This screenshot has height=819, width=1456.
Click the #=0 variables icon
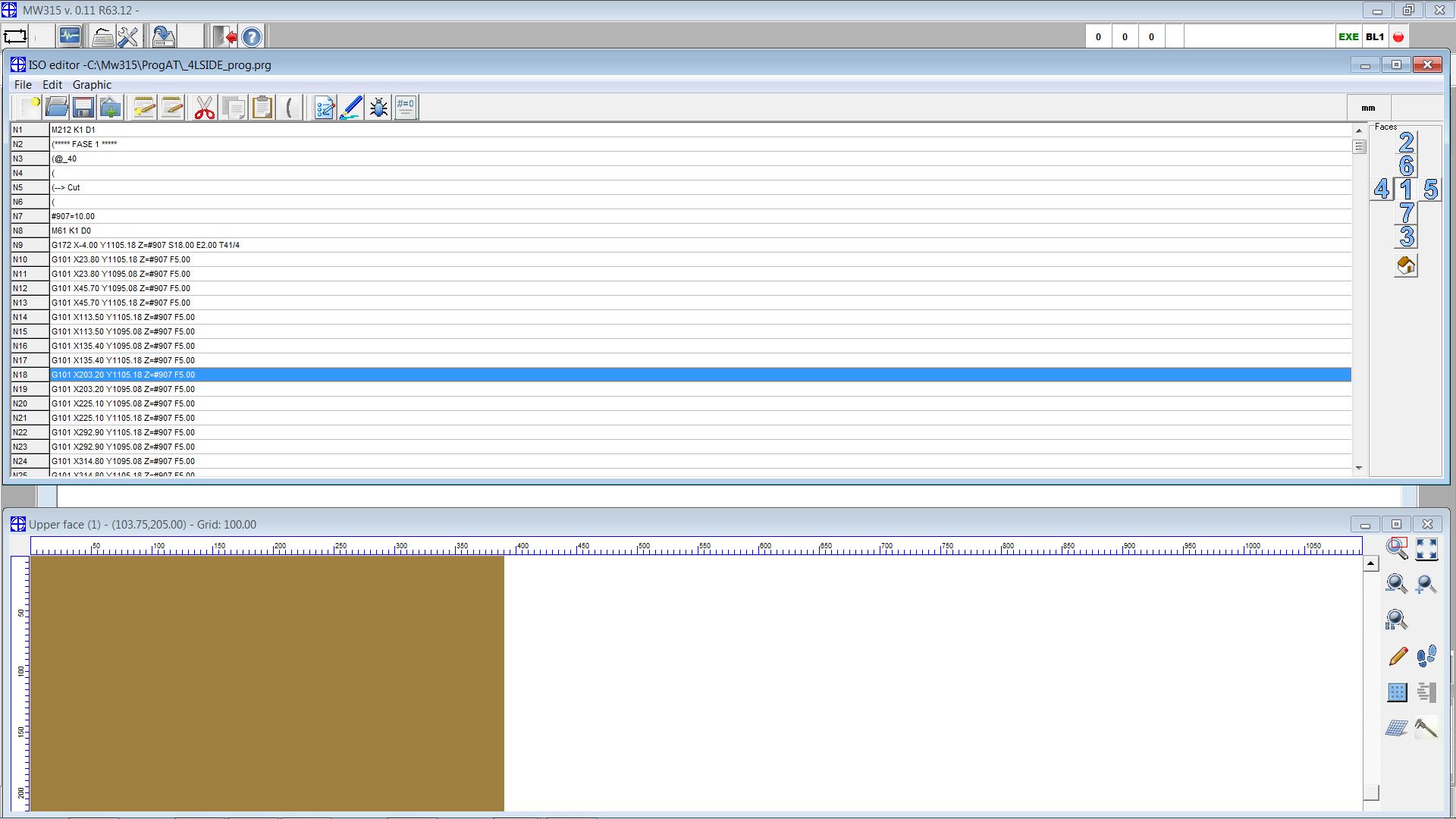tap(406, 108)
